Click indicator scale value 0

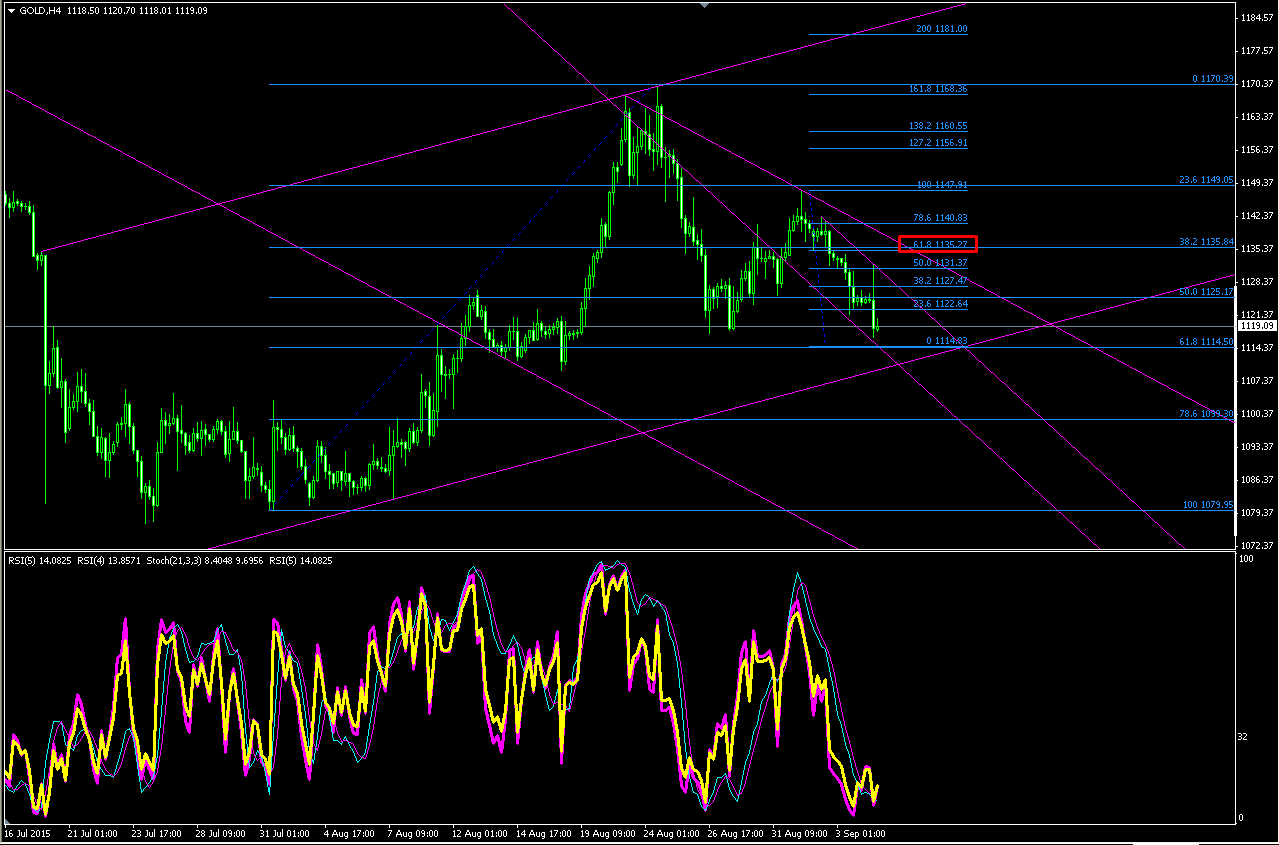pos(1241,818)
